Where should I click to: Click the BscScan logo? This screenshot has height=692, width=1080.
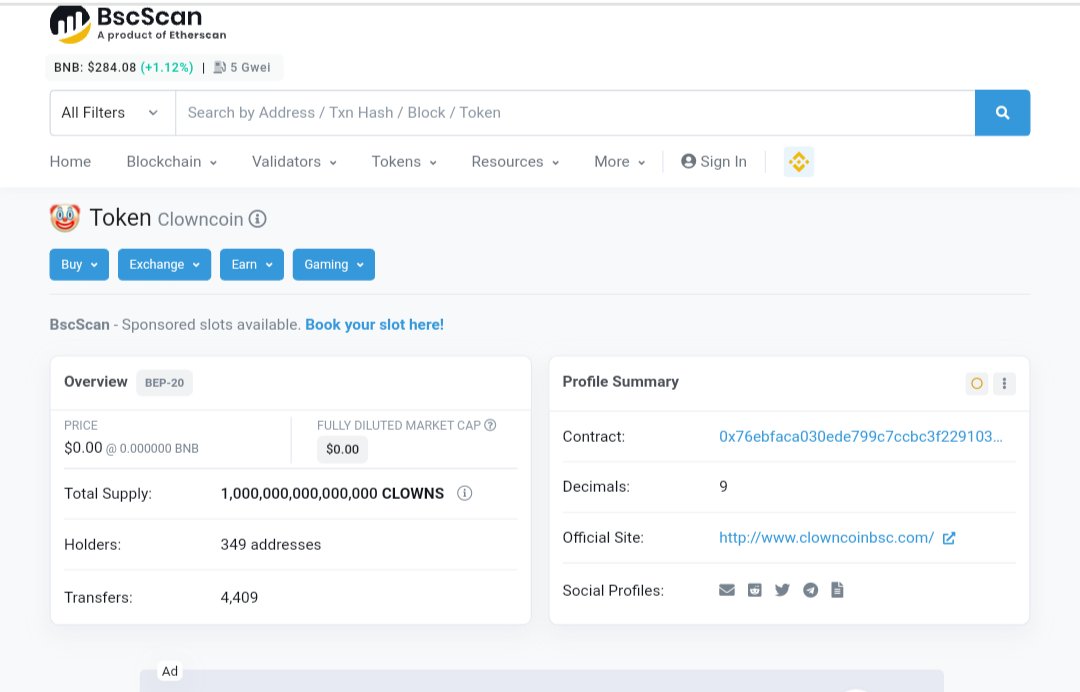pyautogui.click(x=138, y=24)
